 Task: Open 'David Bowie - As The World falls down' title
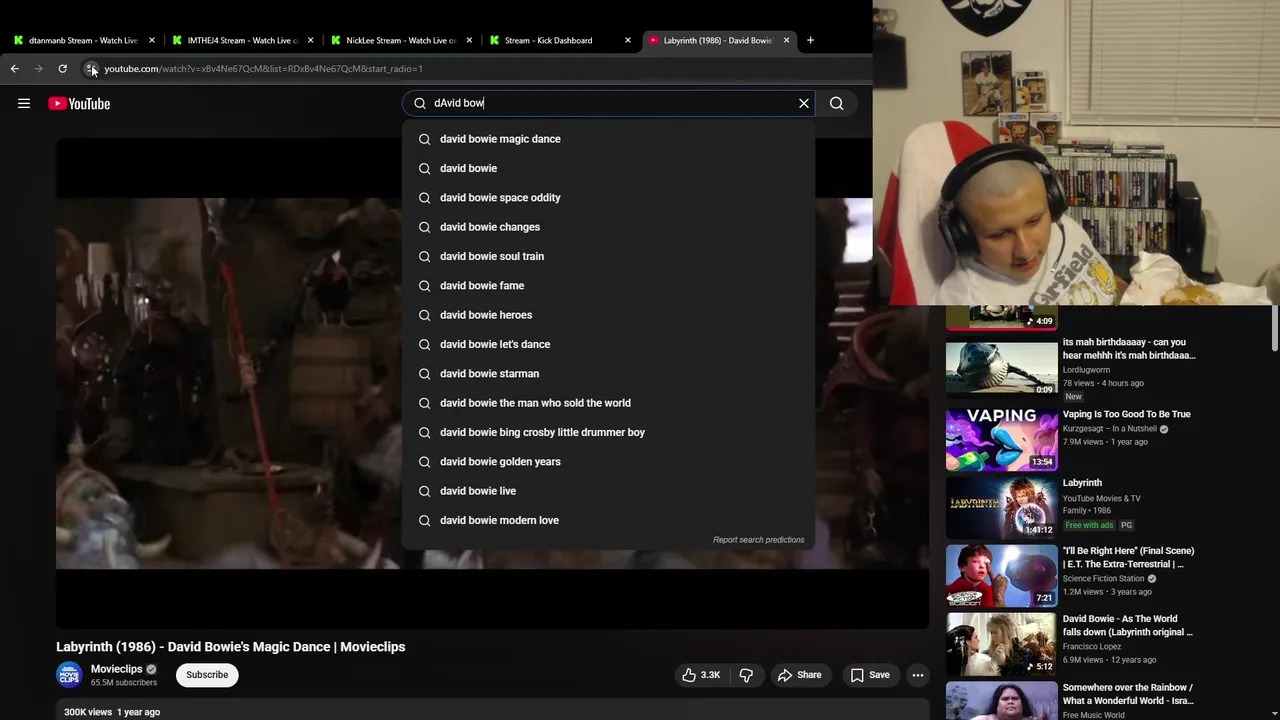coord(1127,625)
